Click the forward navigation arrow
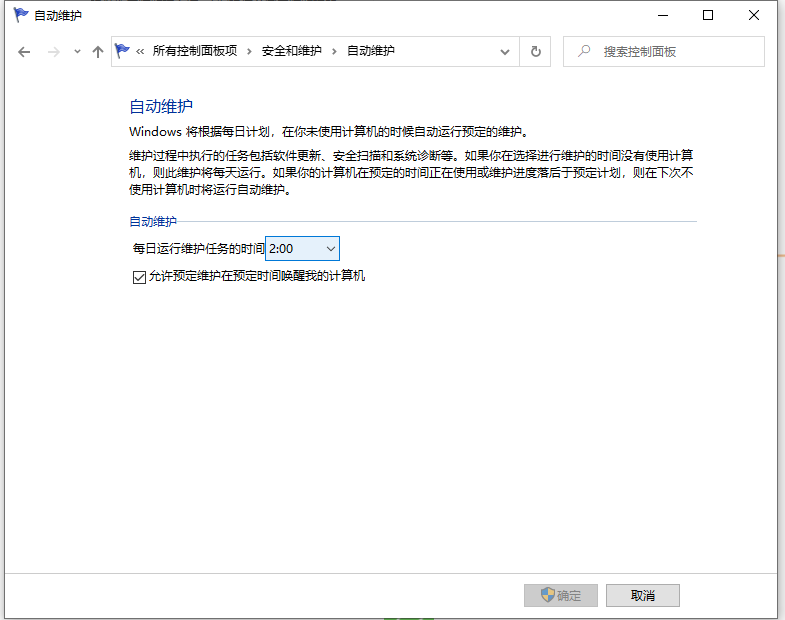 54,52
